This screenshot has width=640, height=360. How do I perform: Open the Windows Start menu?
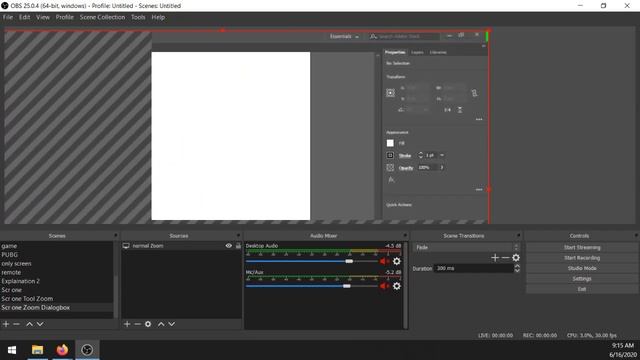[12, 350]
